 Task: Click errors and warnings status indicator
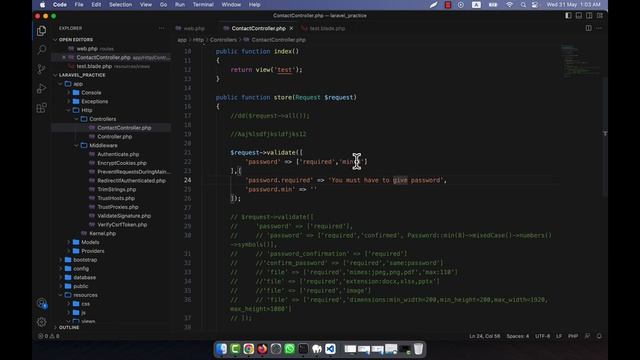click(49, 336)
